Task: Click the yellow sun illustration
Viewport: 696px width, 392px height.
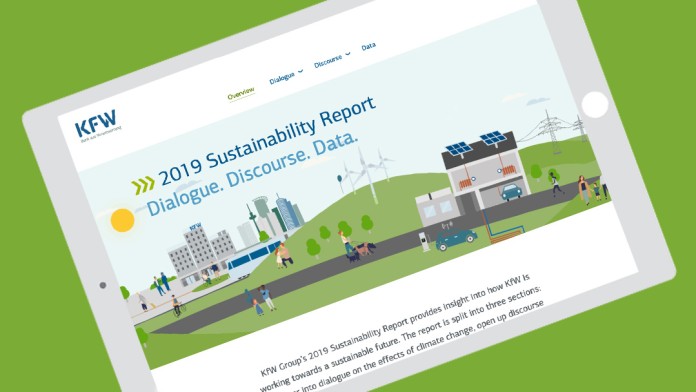Action: 123,220
